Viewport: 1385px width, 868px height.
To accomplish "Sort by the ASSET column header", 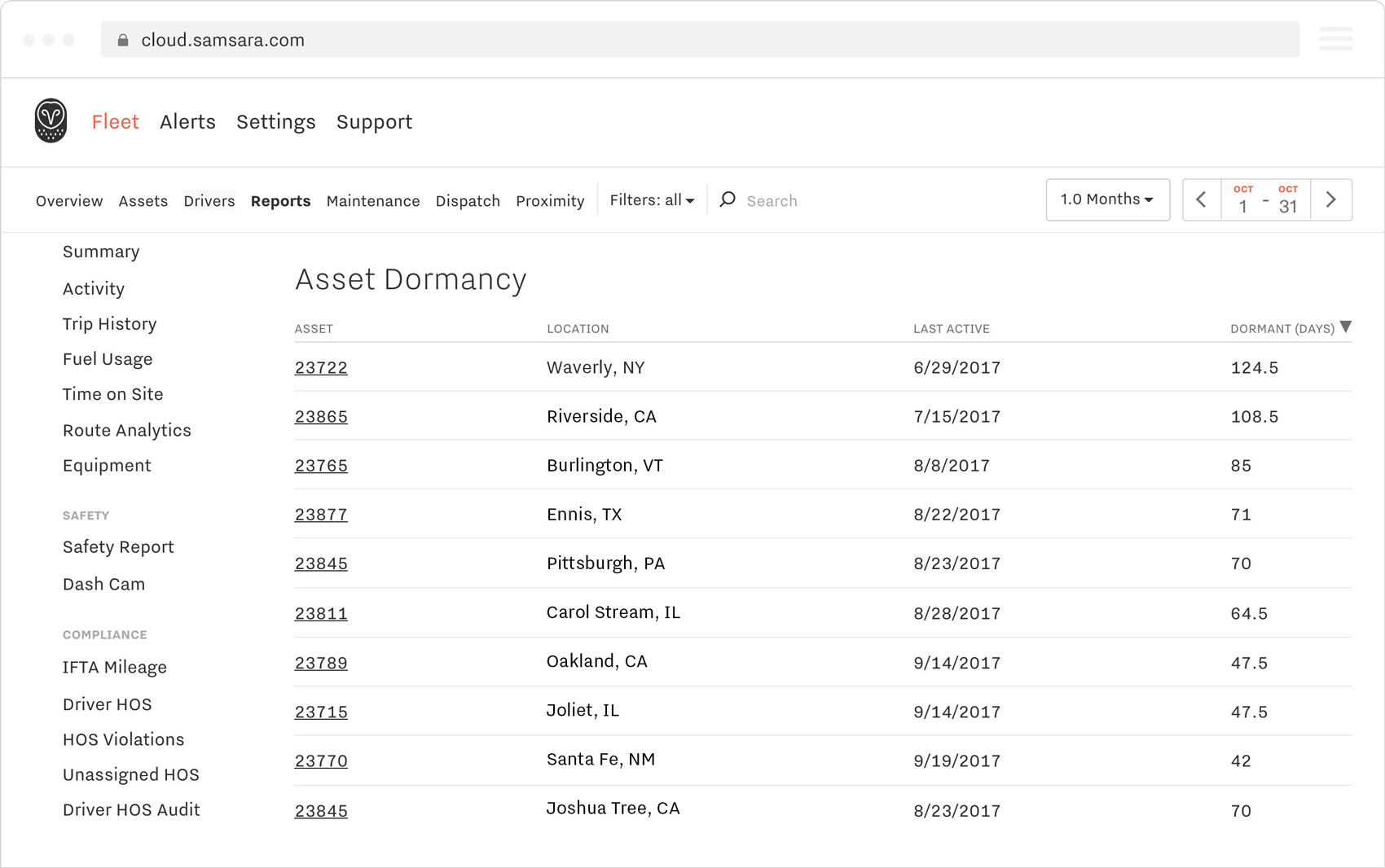I will 314,329.
